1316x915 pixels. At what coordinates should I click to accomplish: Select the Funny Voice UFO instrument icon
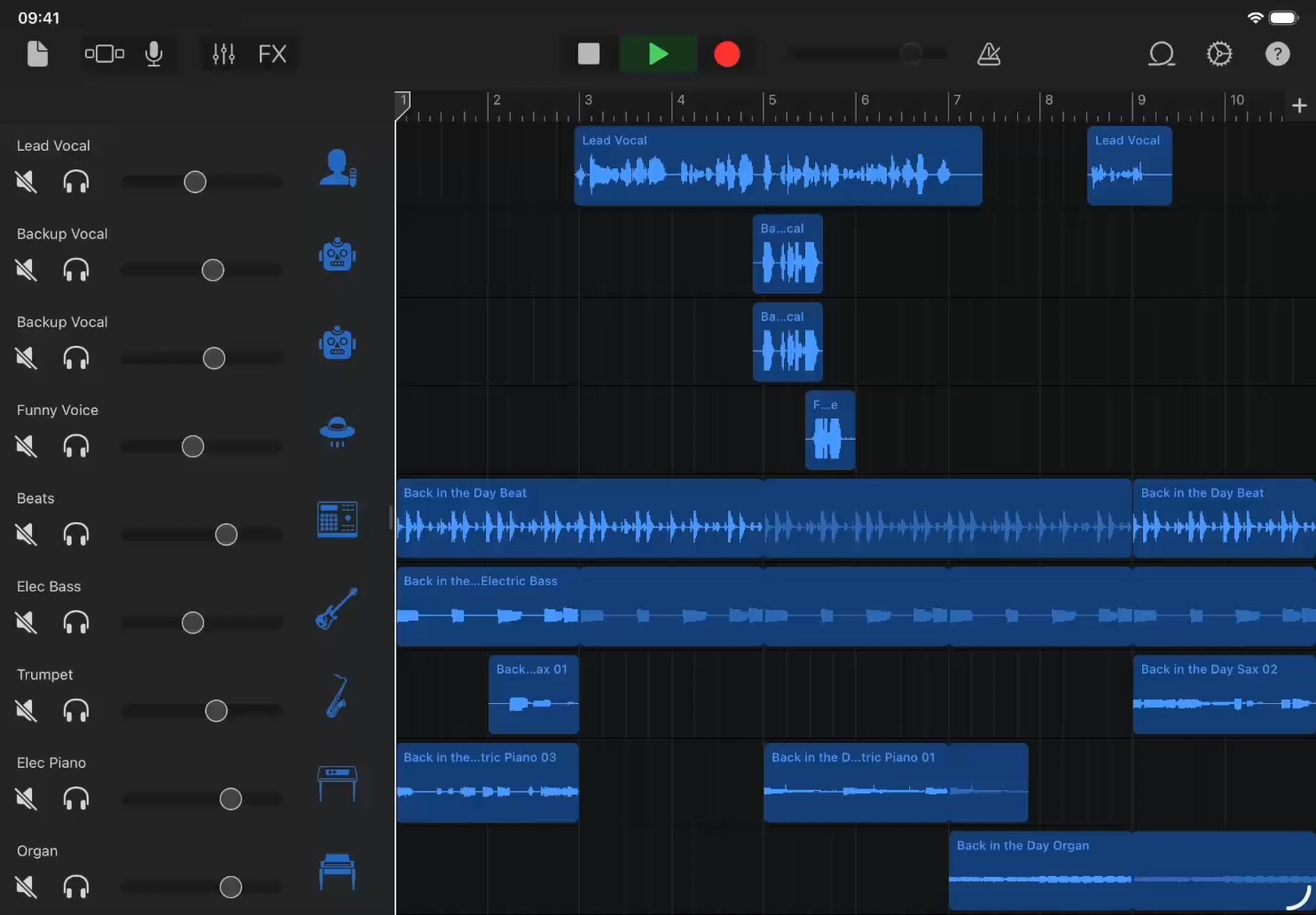[x=337, y=432]
